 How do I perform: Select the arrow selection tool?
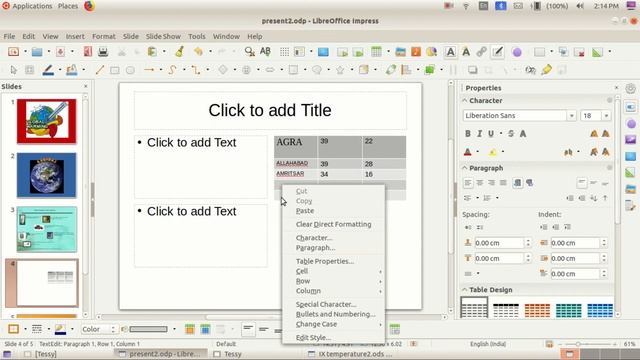(x=13, y=70)
